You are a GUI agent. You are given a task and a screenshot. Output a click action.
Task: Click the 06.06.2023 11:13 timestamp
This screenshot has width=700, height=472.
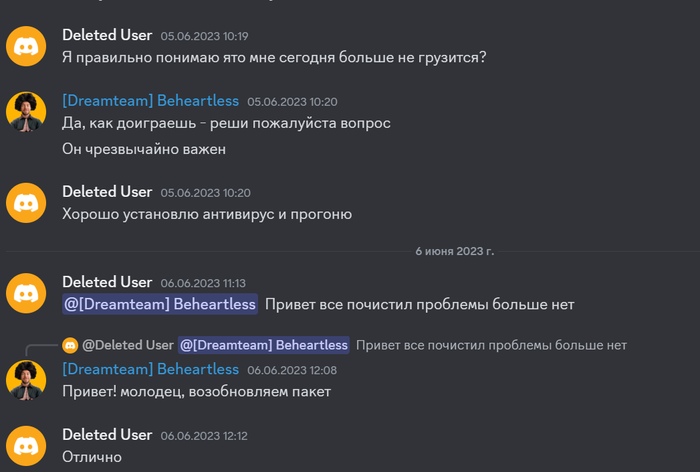point(203,283)
